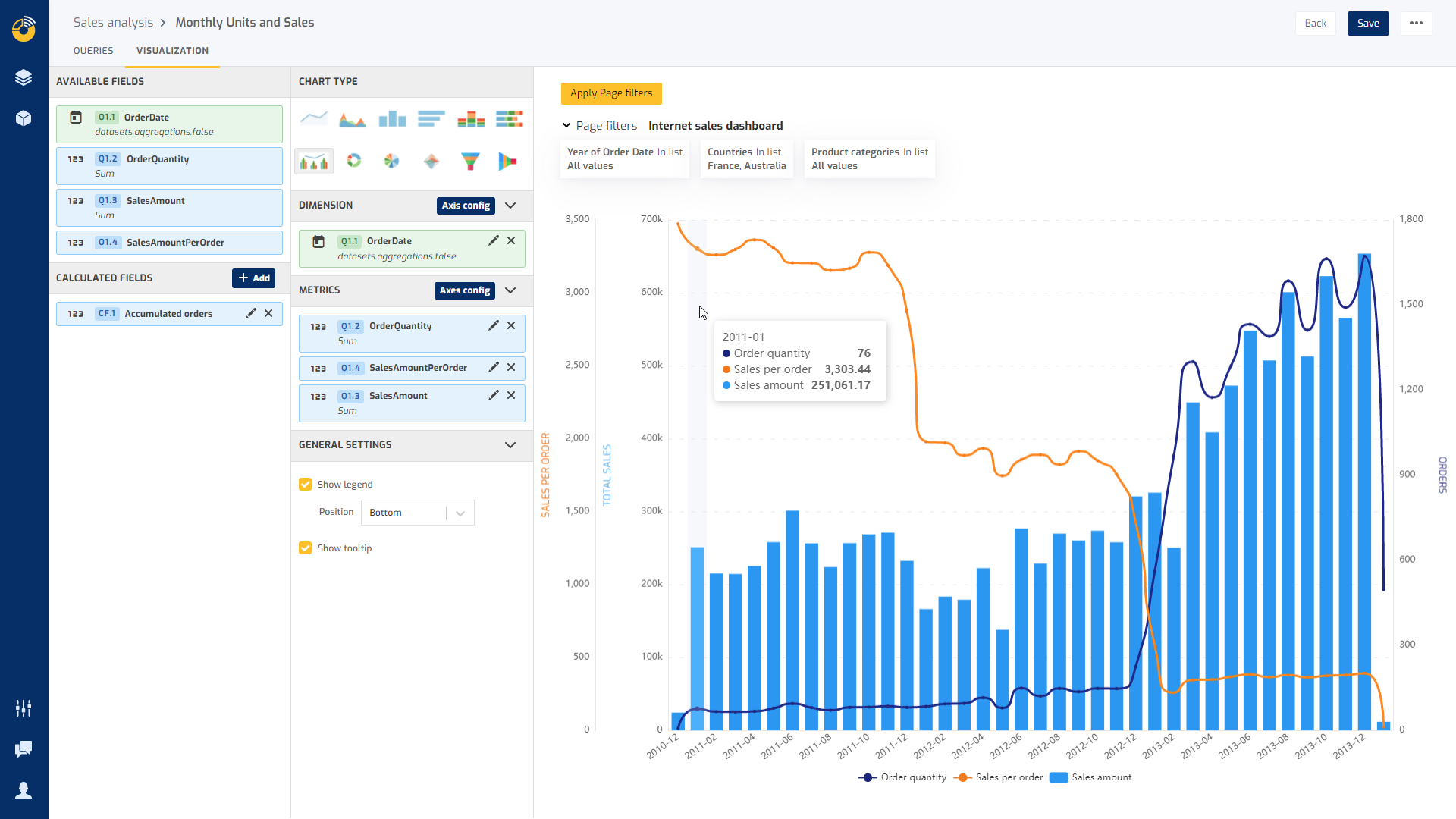Toggle Show legend checkbox
Image resolution: width=1456 pixels, height=819 pixels.
(x=305, y=484)
